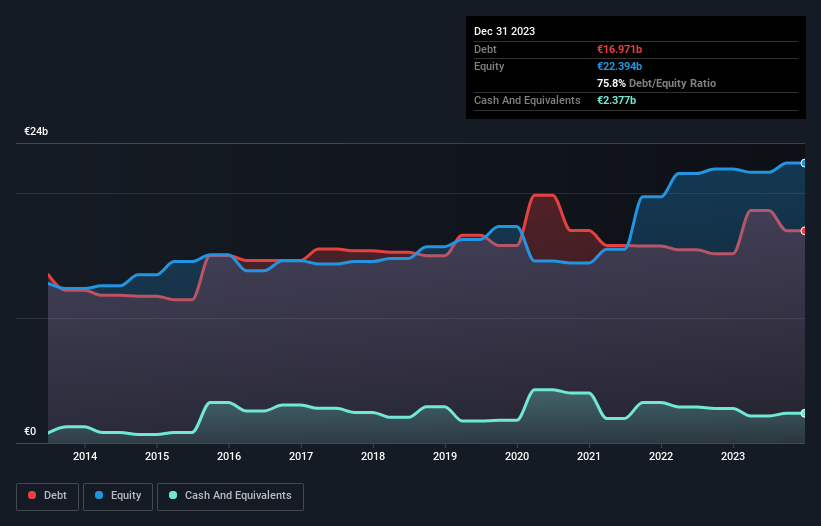The width and height of the screenshot is (821, 526).
Task: Click the 2016 x-axis label
Action: tap(229, 456)
